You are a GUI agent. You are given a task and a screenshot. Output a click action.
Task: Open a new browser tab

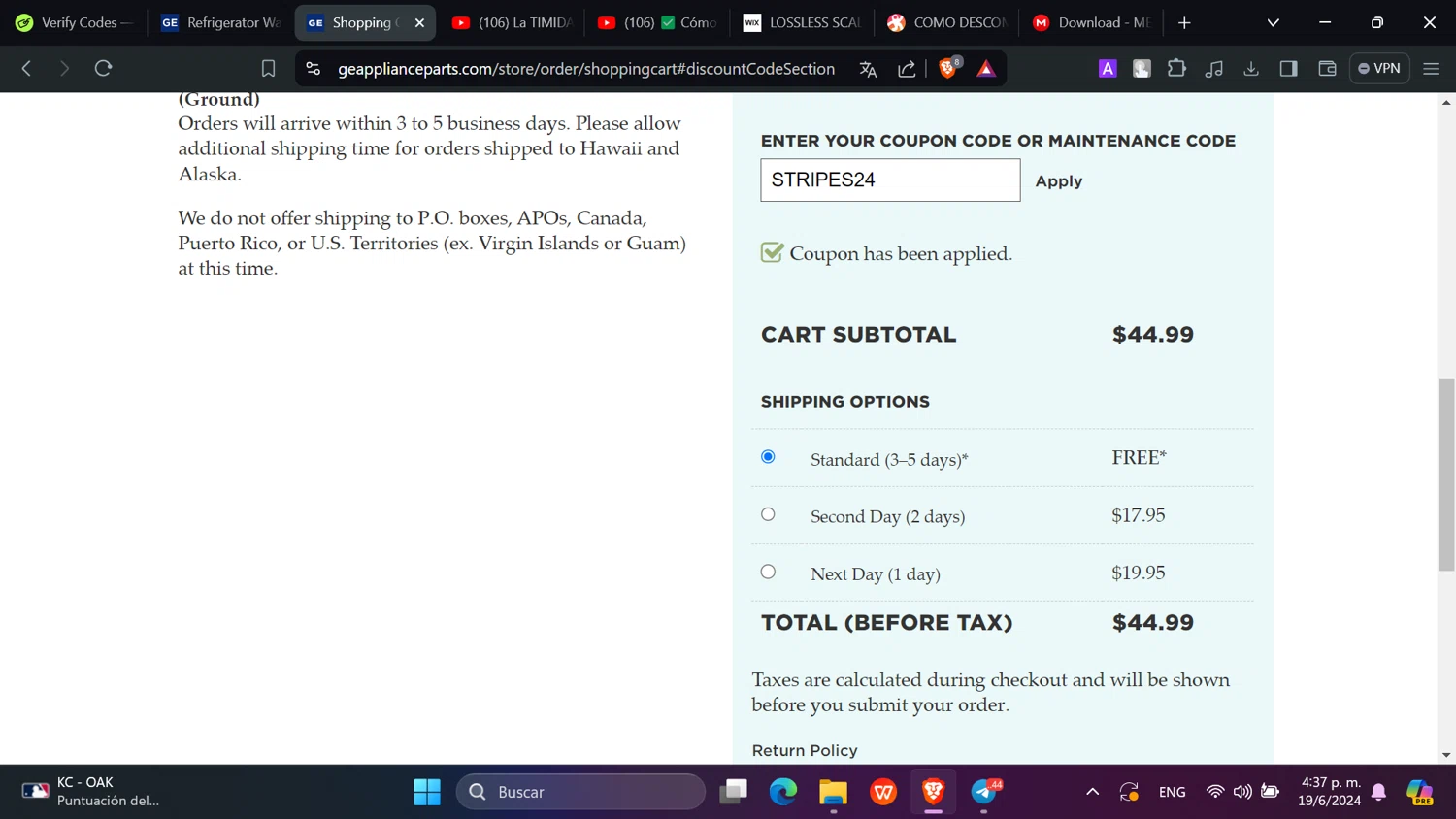coord(1184,22)
